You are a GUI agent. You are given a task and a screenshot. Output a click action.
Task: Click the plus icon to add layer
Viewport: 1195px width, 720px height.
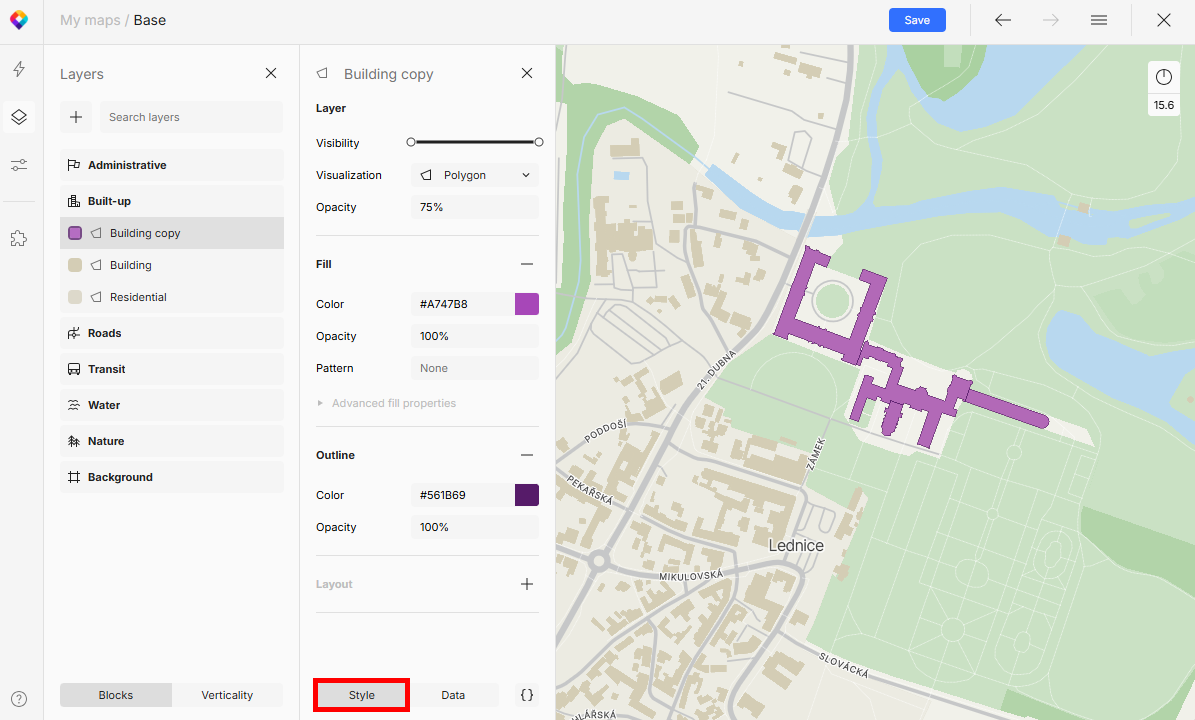76,117
